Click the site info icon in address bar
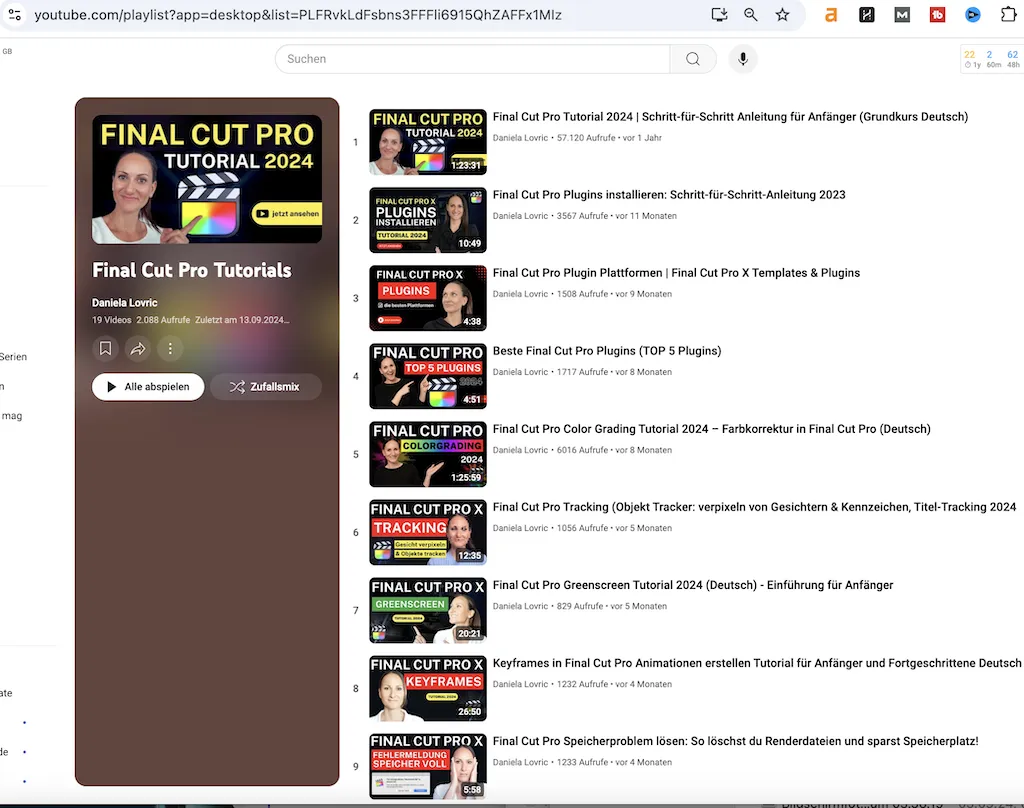 point(14,14)
